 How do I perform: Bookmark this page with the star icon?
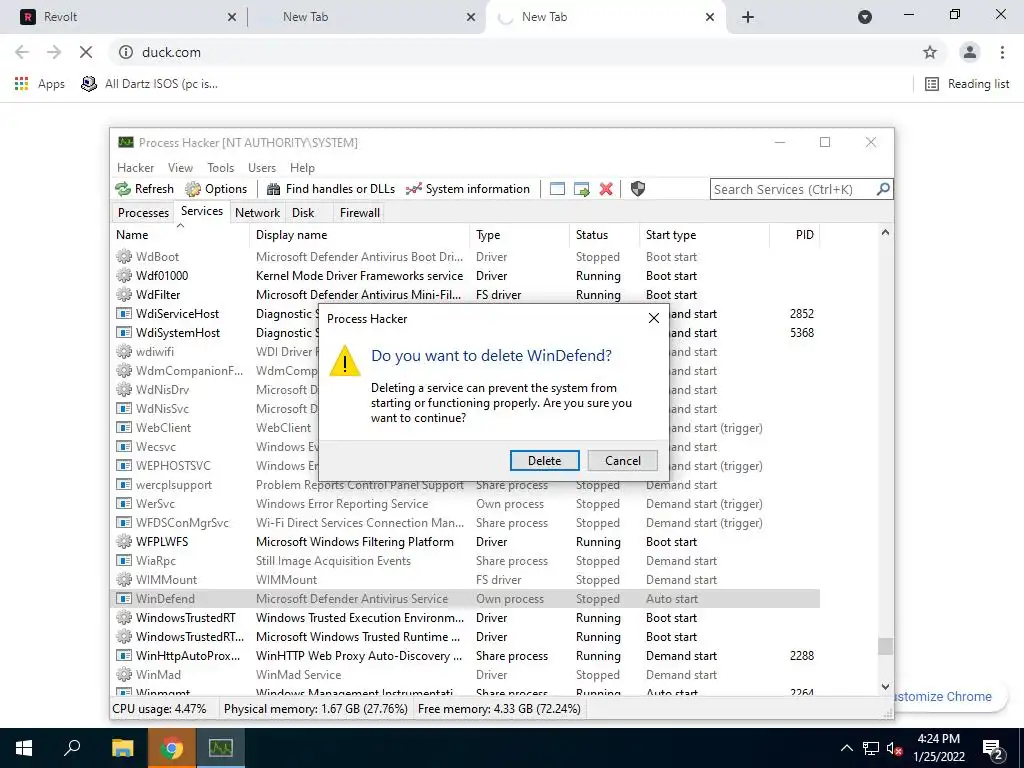(x=930, y=52)
